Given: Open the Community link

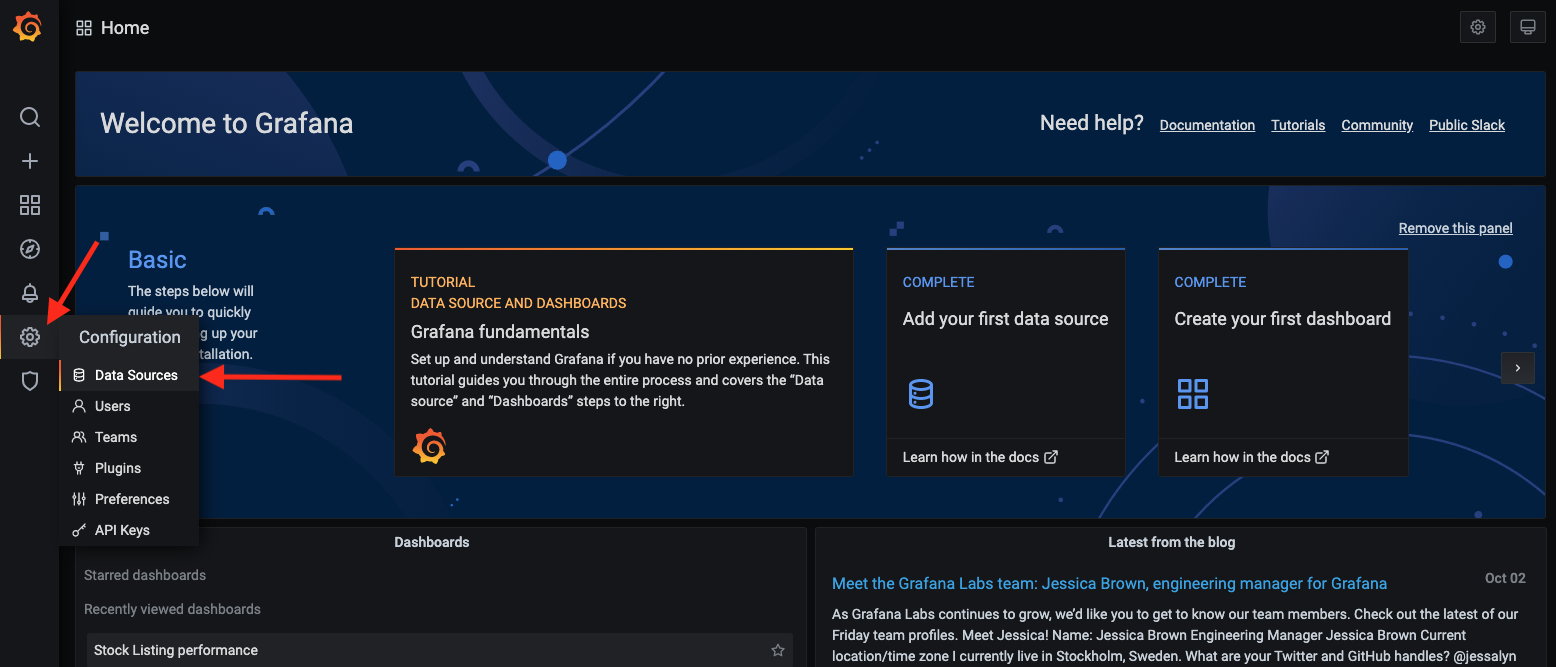Looking at the screenshot, I should click(1377, 125).
